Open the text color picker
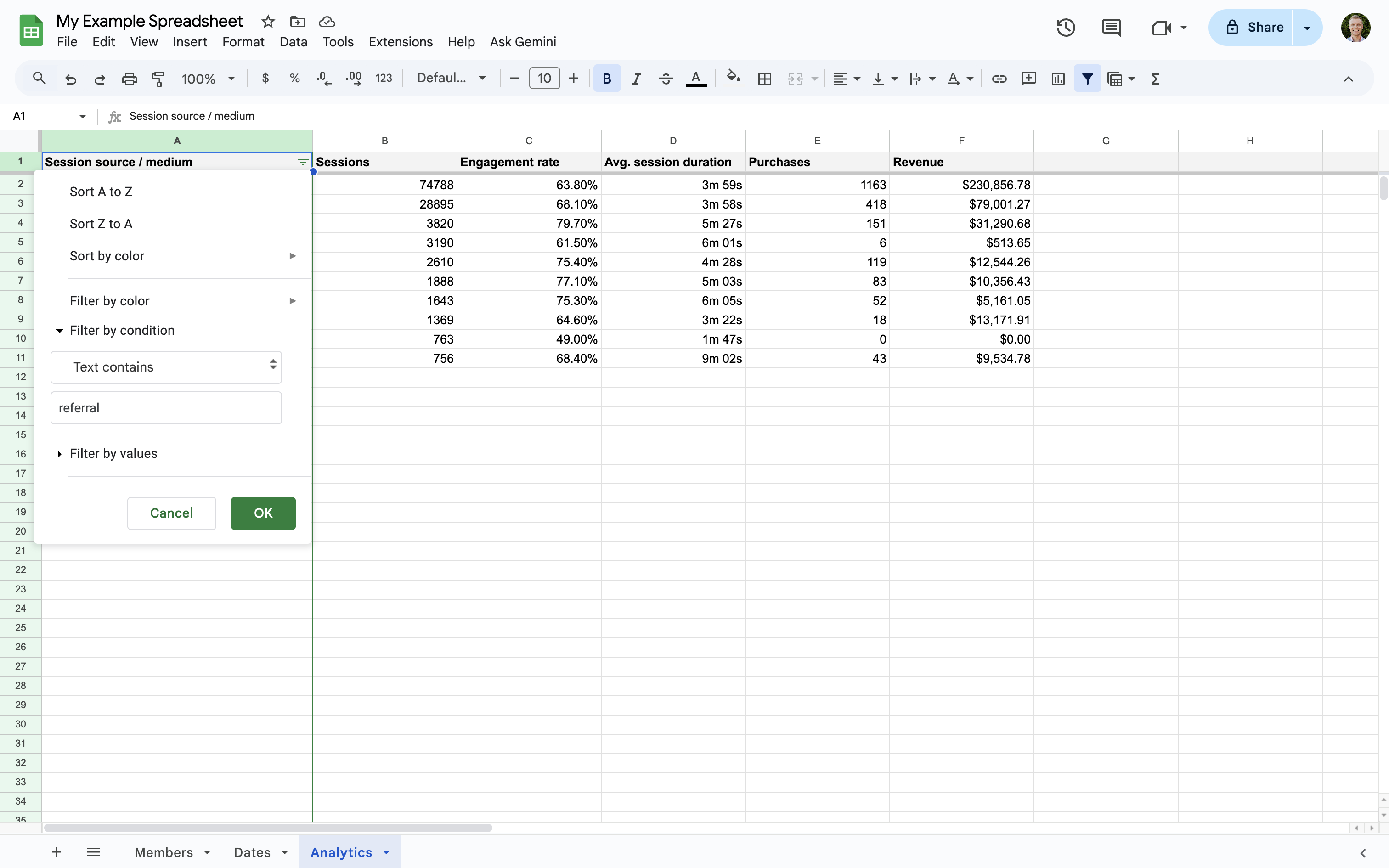This screenshot has height=868, width=1389. (695, 79)
